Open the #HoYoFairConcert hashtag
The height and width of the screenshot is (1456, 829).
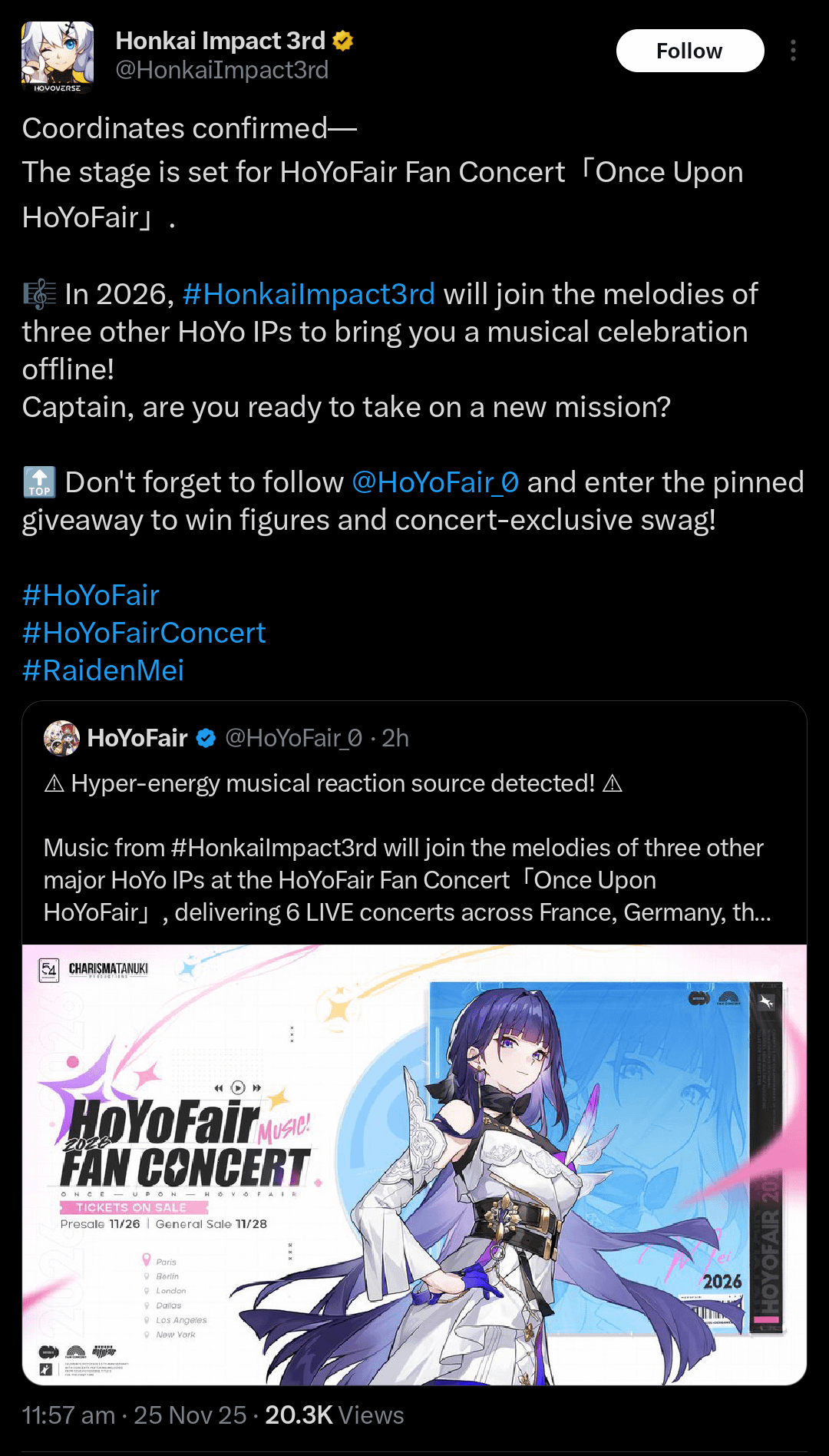[x=144, y=633]
